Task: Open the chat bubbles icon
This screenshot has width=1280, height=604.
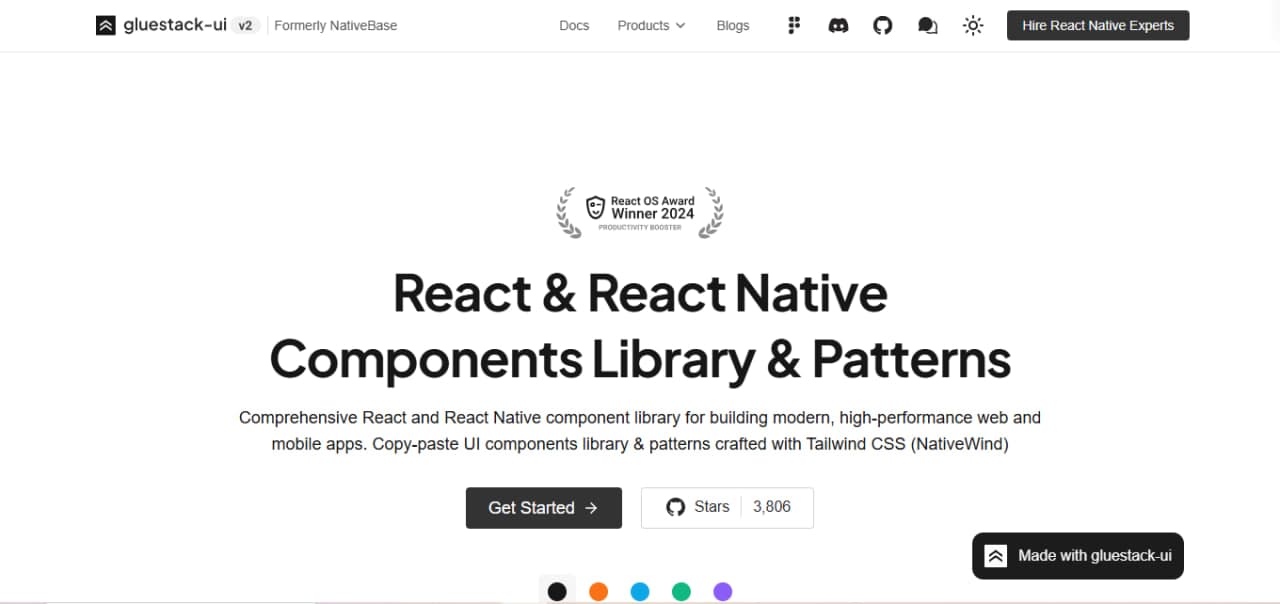Action: click(928, 26)
